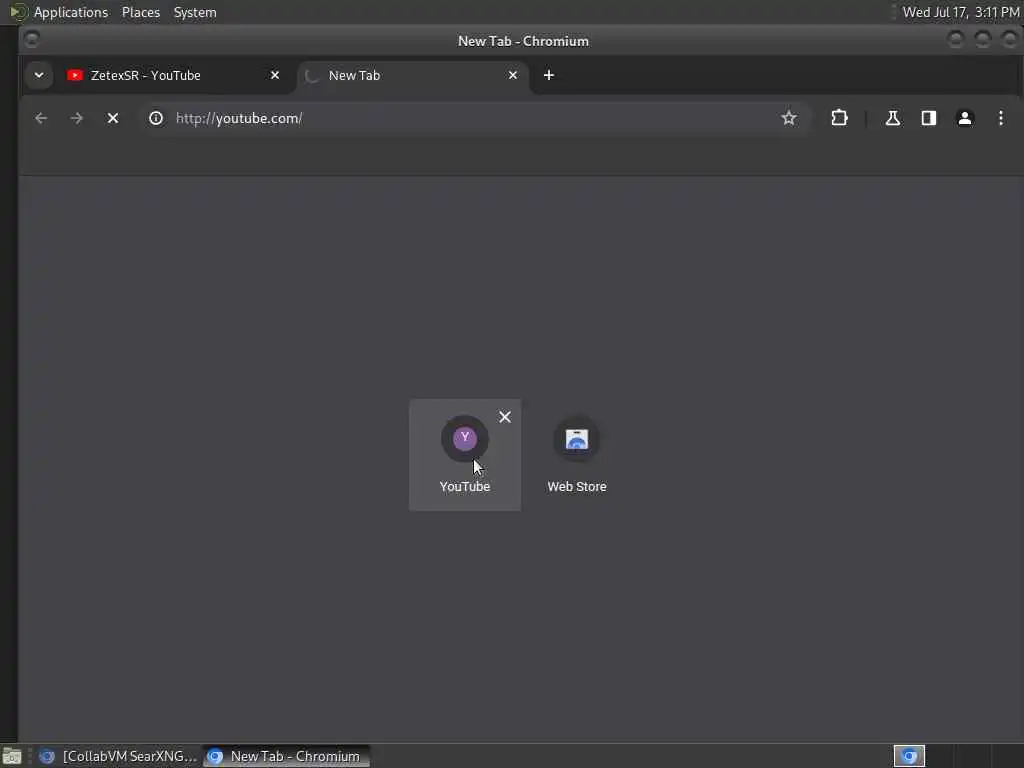This screenshot has width=1024, height=768.
Task: Click the show desktop icon in bottom panel
Action: pyautogui.click(x=12, y=756)
